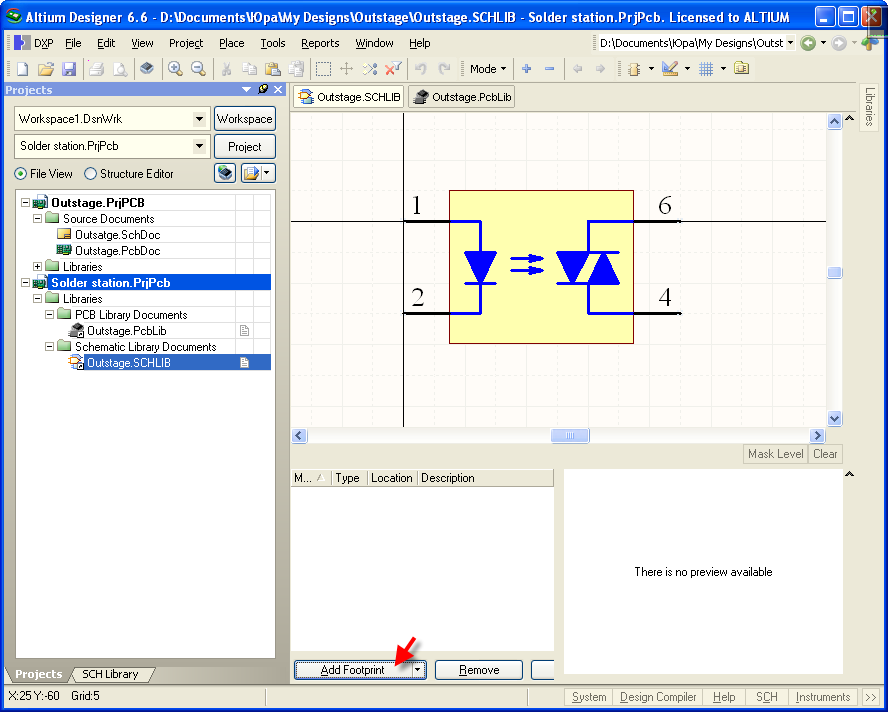Click the Zoom In magnifier icon
Viewport: 888px width, 712px height.
(x=175, y=69)
